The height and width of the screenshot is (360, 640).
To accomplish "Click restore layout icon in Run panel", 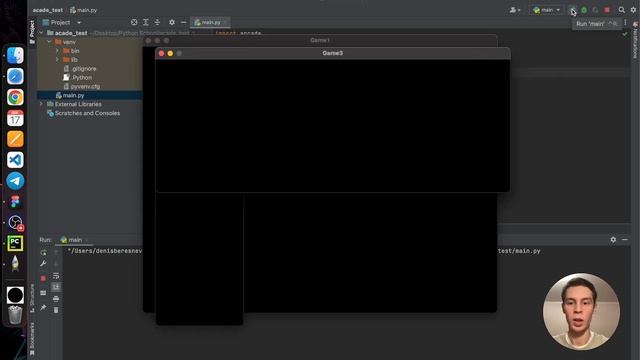I will pos(43,293).
